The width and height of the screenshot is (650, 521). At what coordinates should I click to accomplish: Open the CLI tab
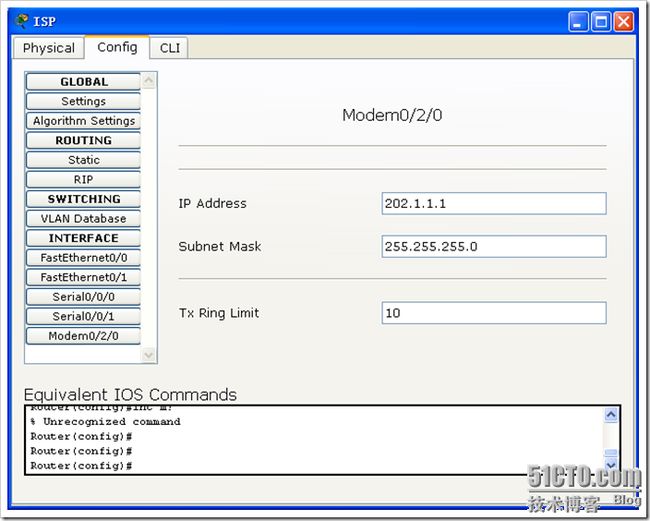pyautogui.click(x=170, y=48)
